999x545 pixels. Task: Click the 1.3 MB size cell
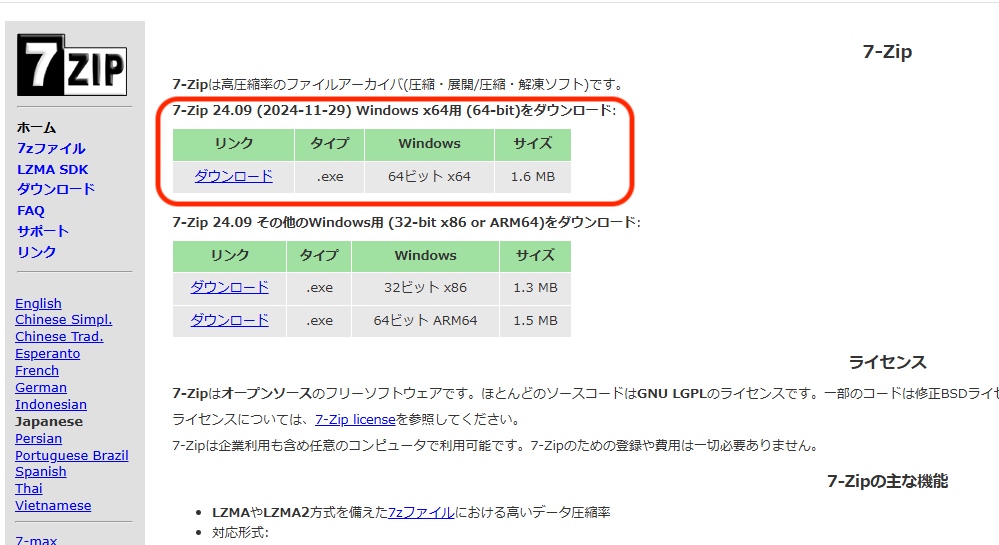pos(535,287)
